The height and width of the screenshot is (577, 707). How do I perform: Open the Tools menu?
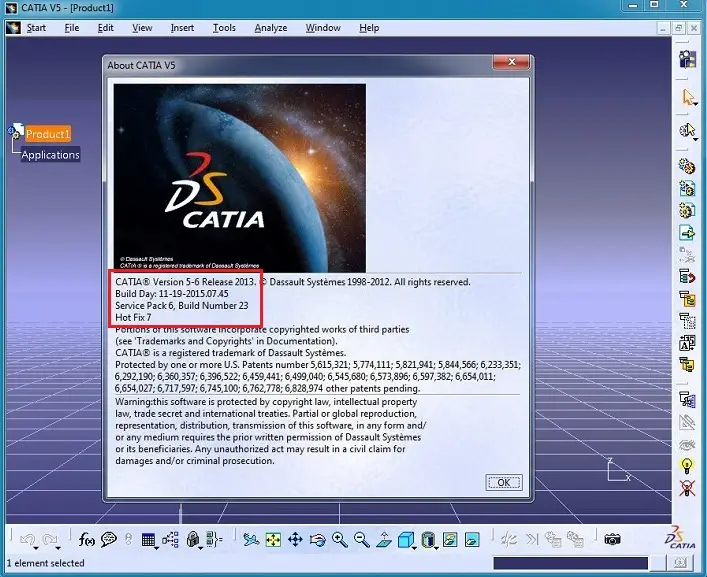[224, 28]
